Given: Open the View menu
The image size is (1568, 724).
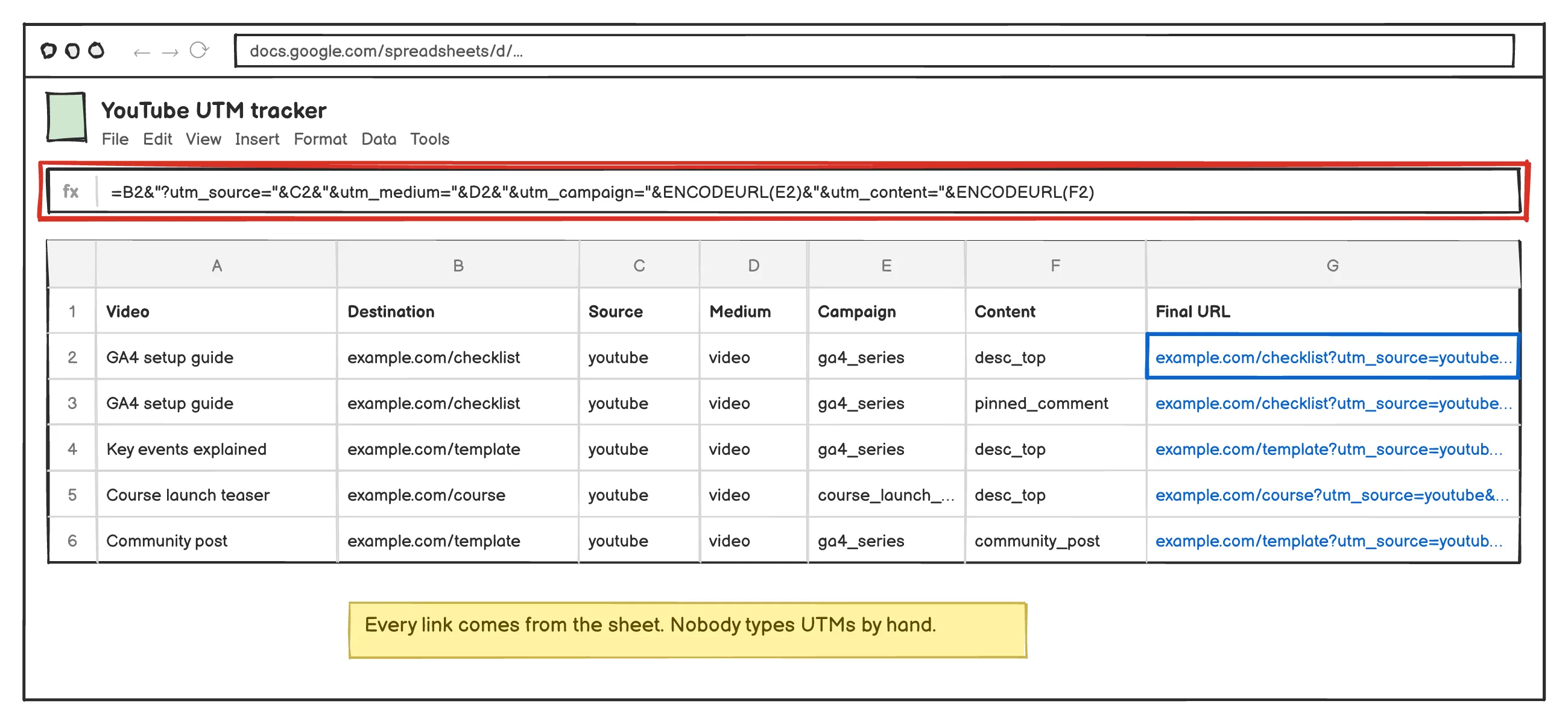Looking at the screenshot, I should (203, 139).
